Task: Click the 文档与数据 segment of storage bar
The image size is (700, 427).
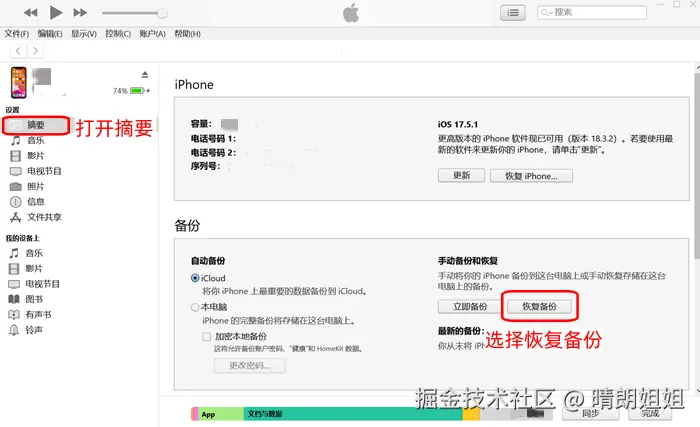Action: (x=353, y=414)
